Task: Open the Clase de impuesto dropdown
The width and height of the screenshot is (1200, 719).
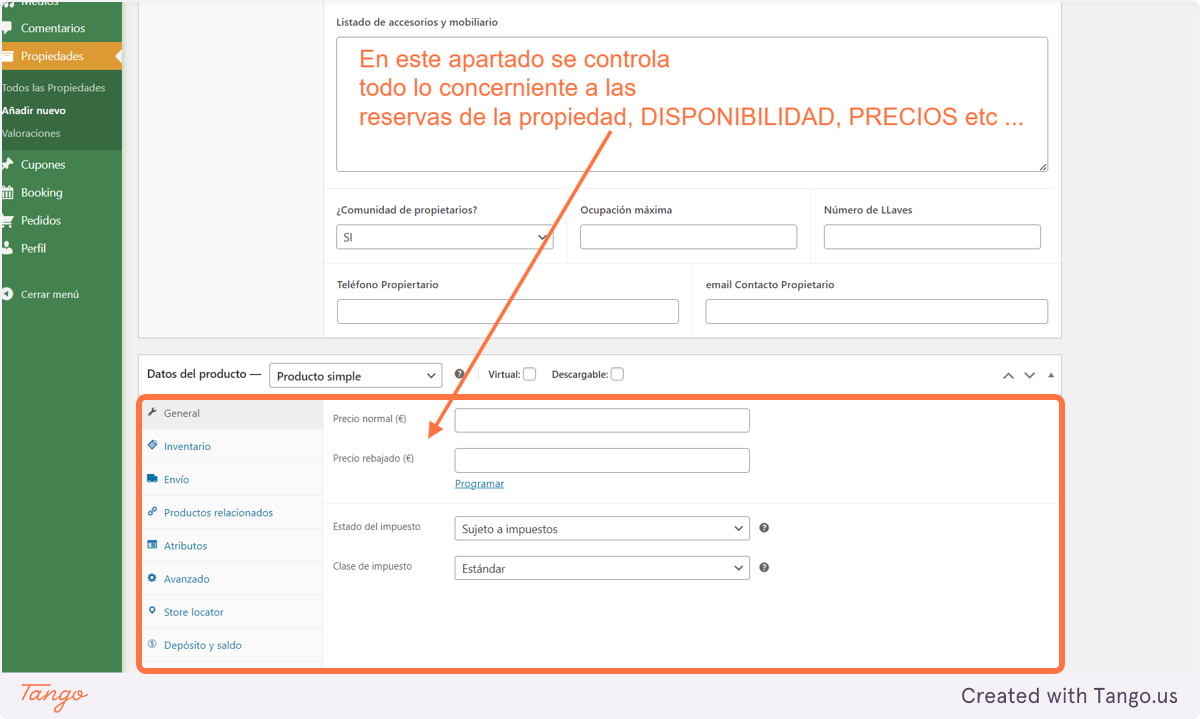Action: click(x=602, y=568)
